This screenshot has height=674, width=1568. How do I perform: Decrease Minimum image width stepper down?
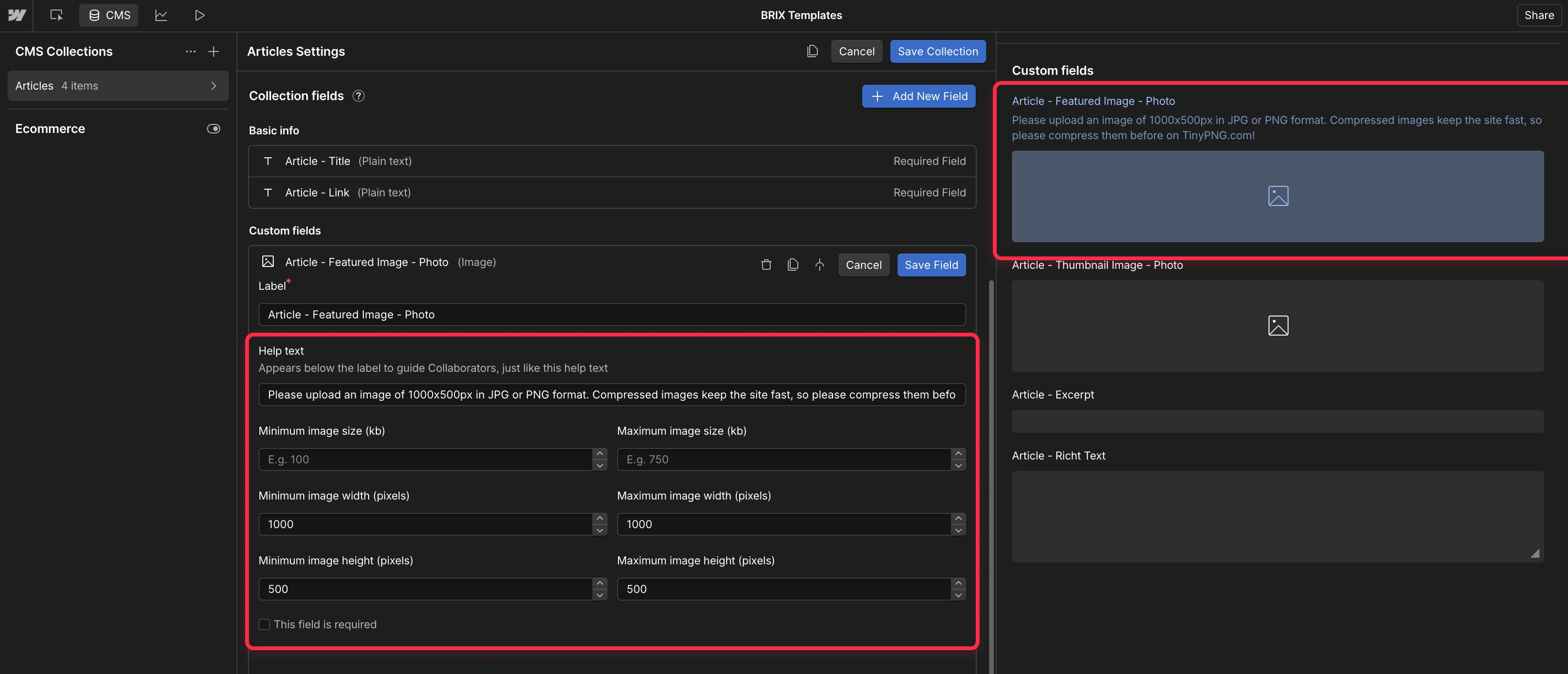click(x=599, y=531)
